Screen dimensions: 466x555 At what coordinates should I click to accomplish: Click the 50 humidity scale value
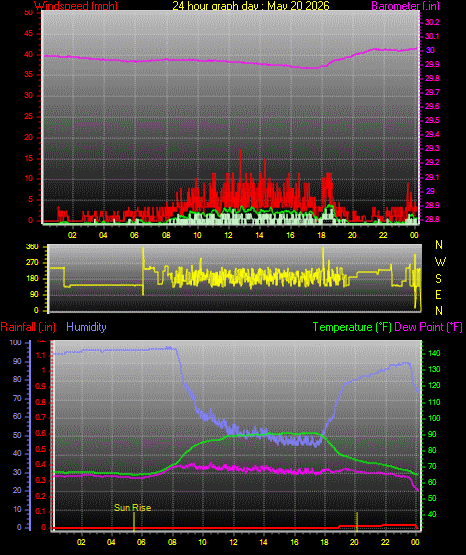[17, 435]
